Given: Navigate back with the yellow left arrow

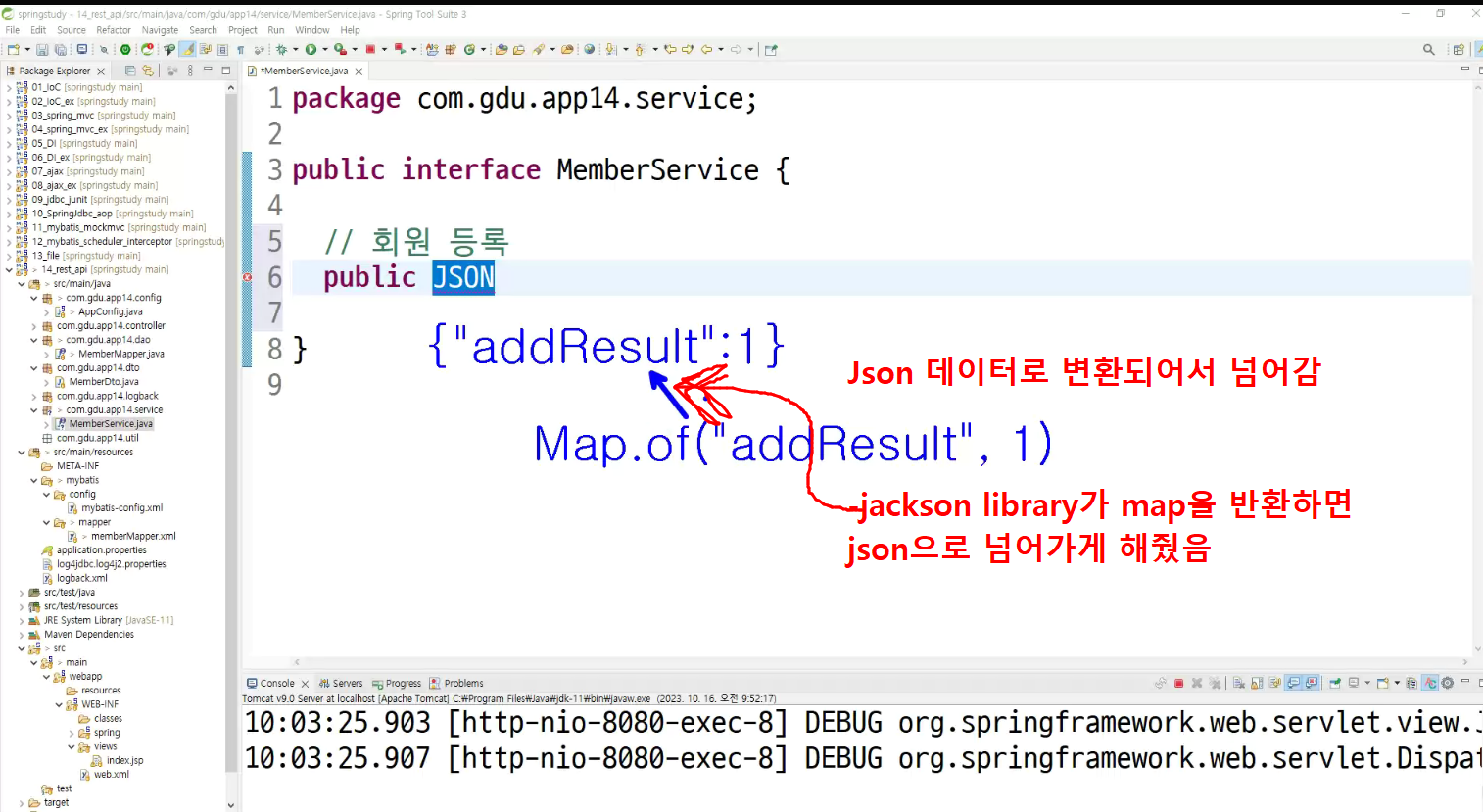Looking at the screenshot, I should (706, 49).
